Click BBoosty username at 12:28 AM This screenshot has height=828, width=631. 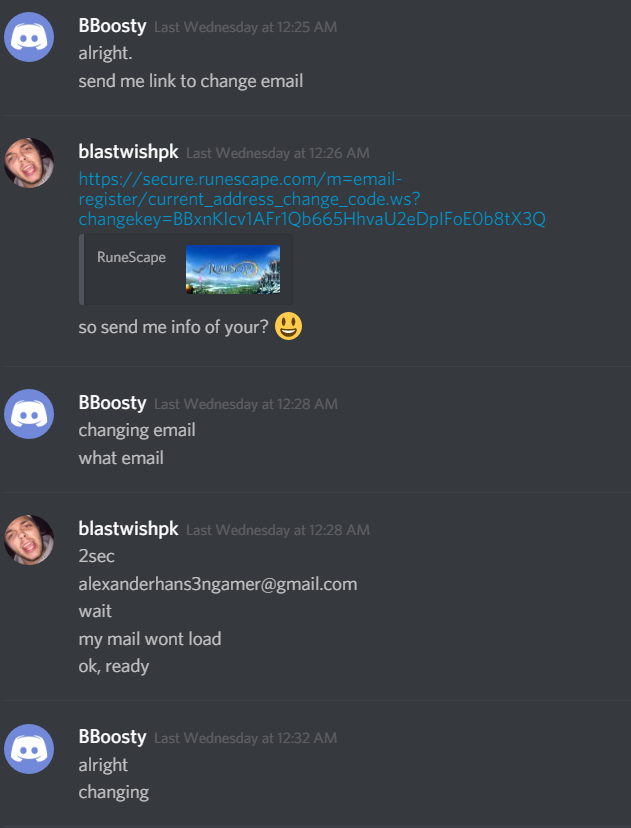112,403
